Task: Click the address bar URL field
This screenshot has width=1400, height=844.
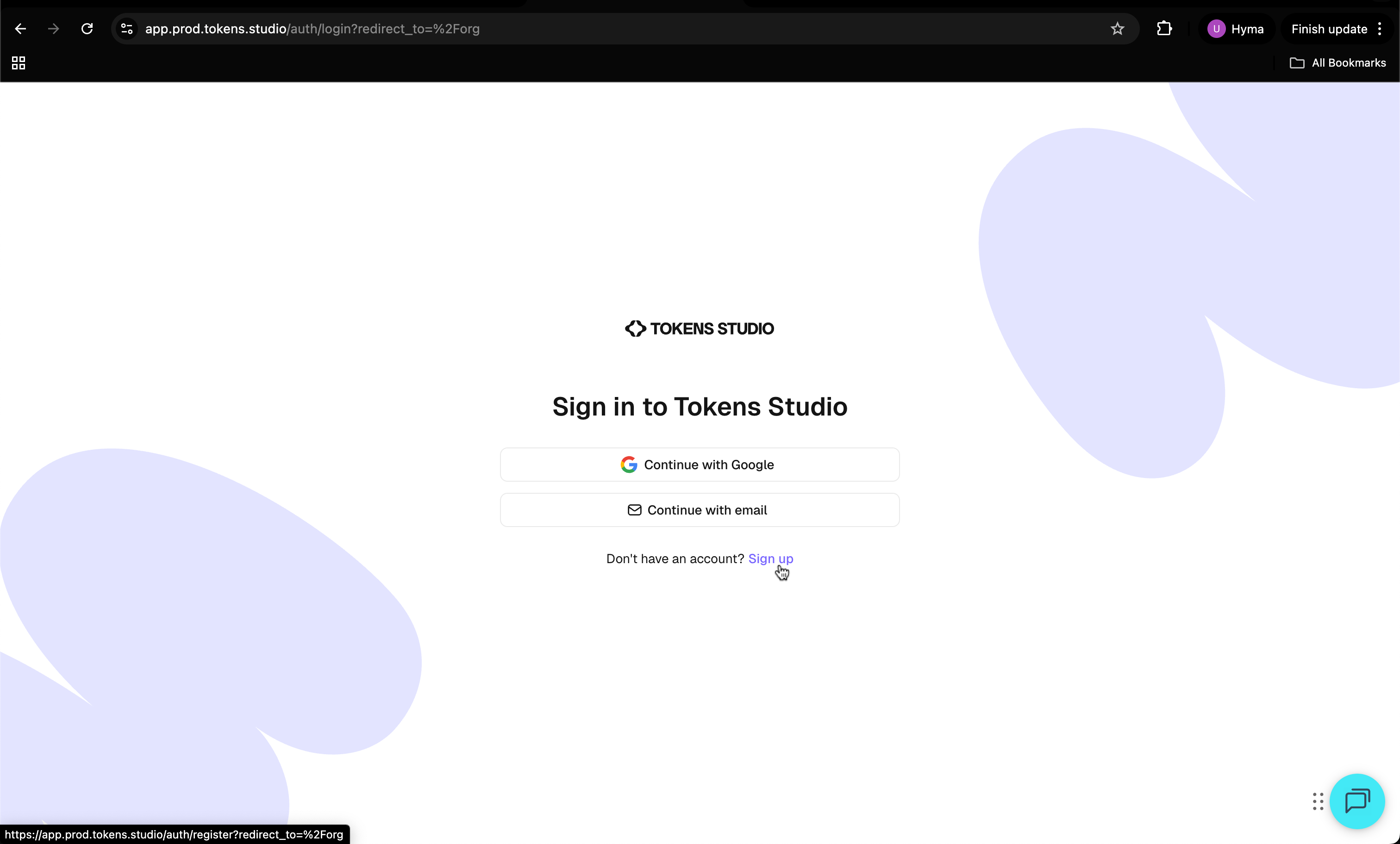Action: 619,29
